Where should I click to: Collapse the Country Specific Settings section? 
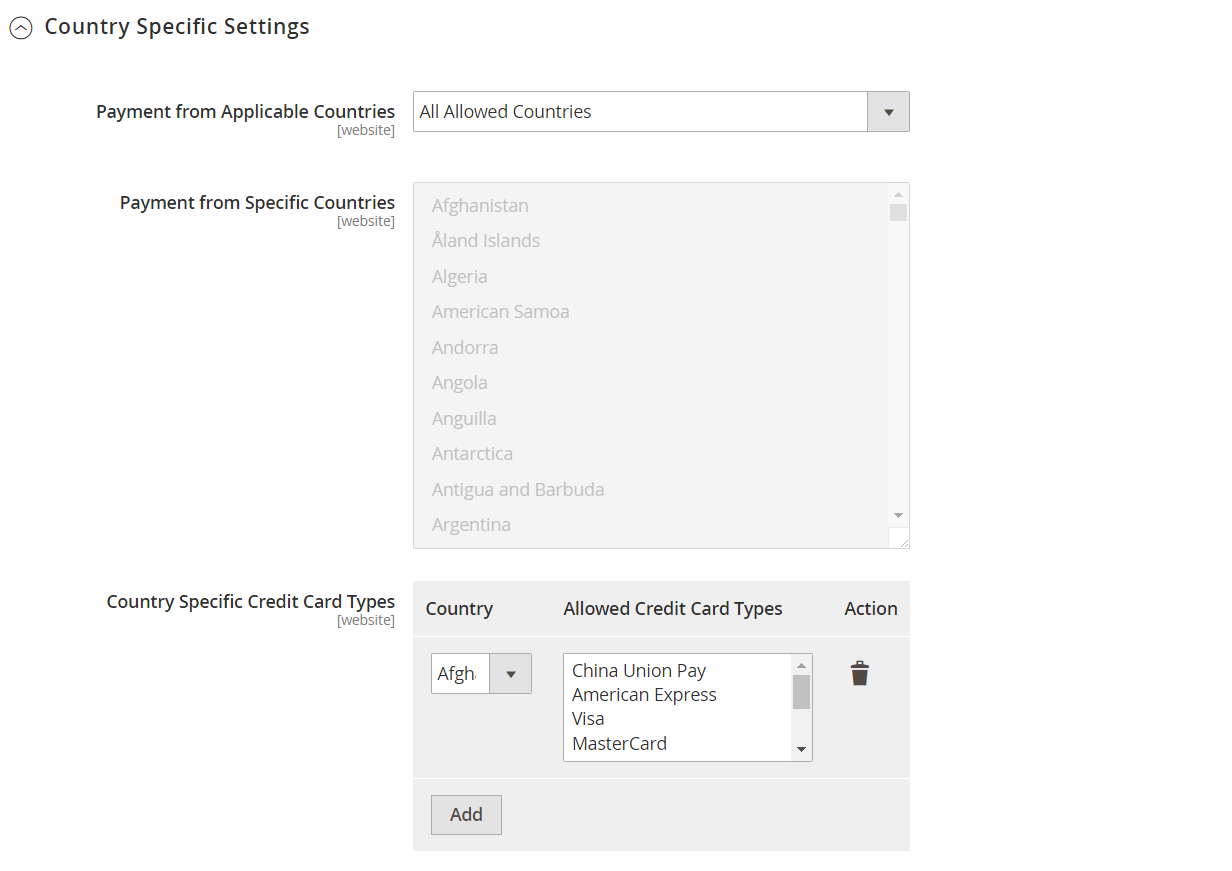[20, 28]
